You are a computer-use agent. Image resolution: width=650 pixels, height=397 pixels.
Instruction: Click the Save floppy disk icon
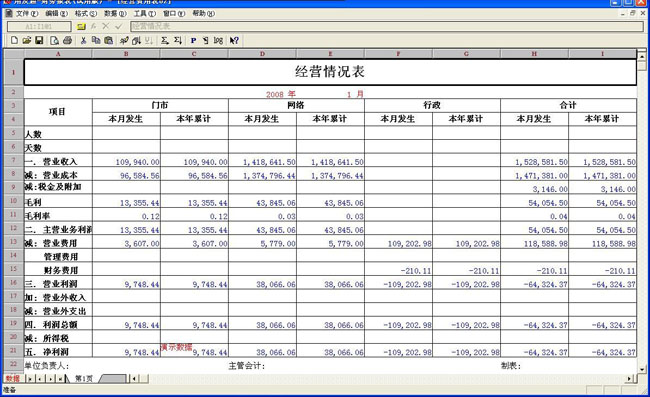39,40
